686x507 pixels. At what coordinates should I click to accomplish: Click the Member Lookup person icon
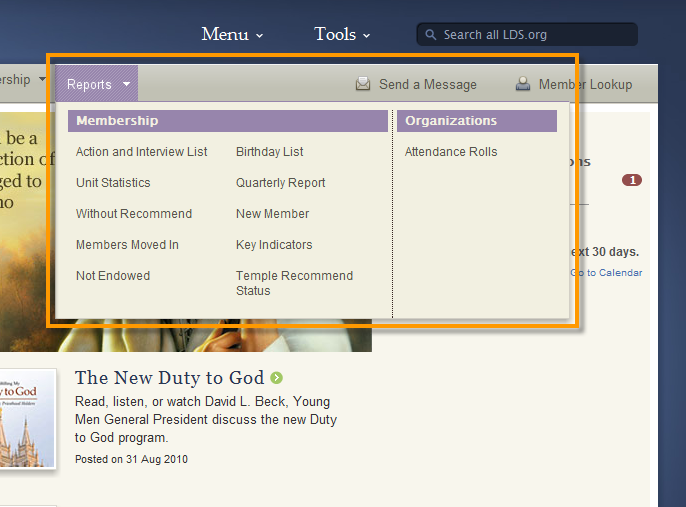522,83
